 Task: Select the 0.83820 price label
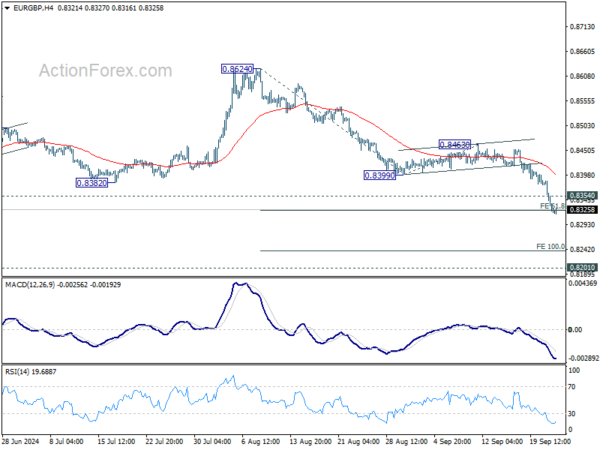92,183
